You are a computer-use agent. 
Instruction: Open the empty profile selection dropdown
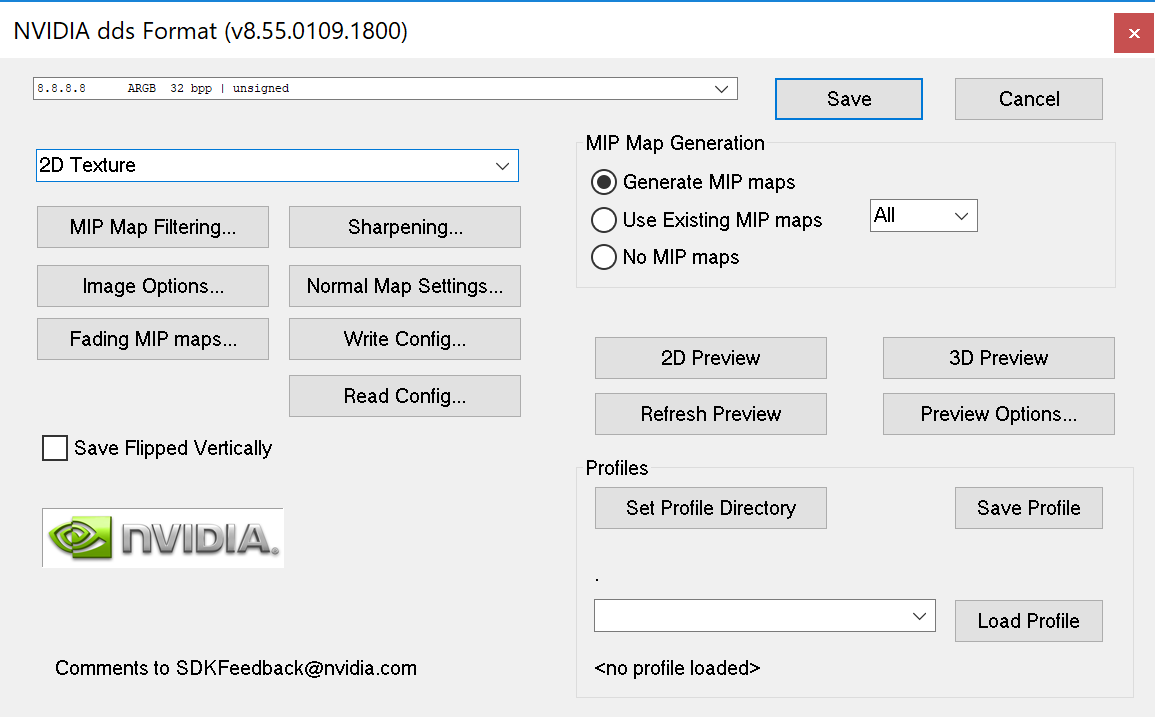(765, 615)
